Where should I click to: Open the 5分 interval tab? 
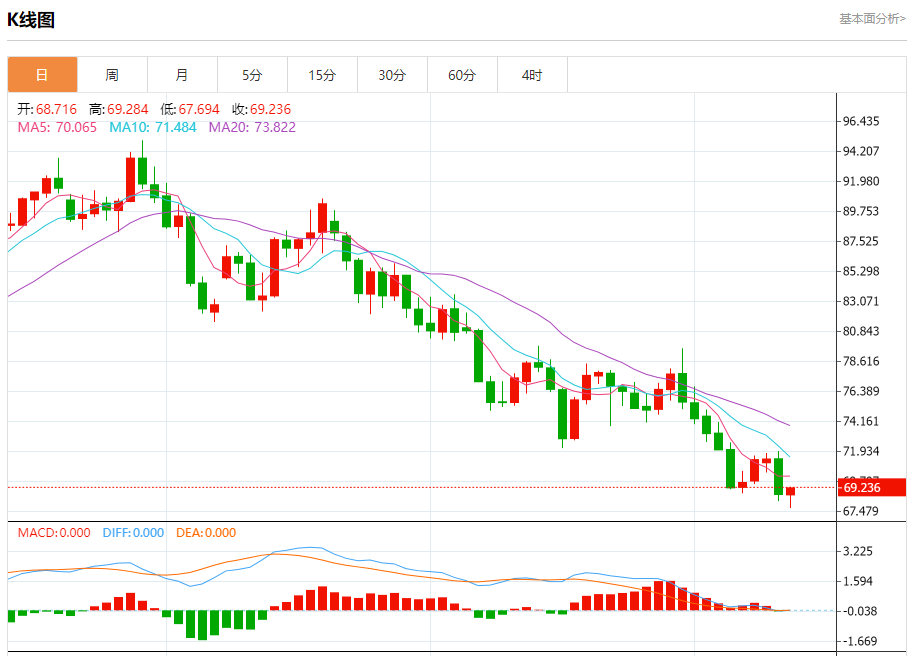click(x=252, y=75)
